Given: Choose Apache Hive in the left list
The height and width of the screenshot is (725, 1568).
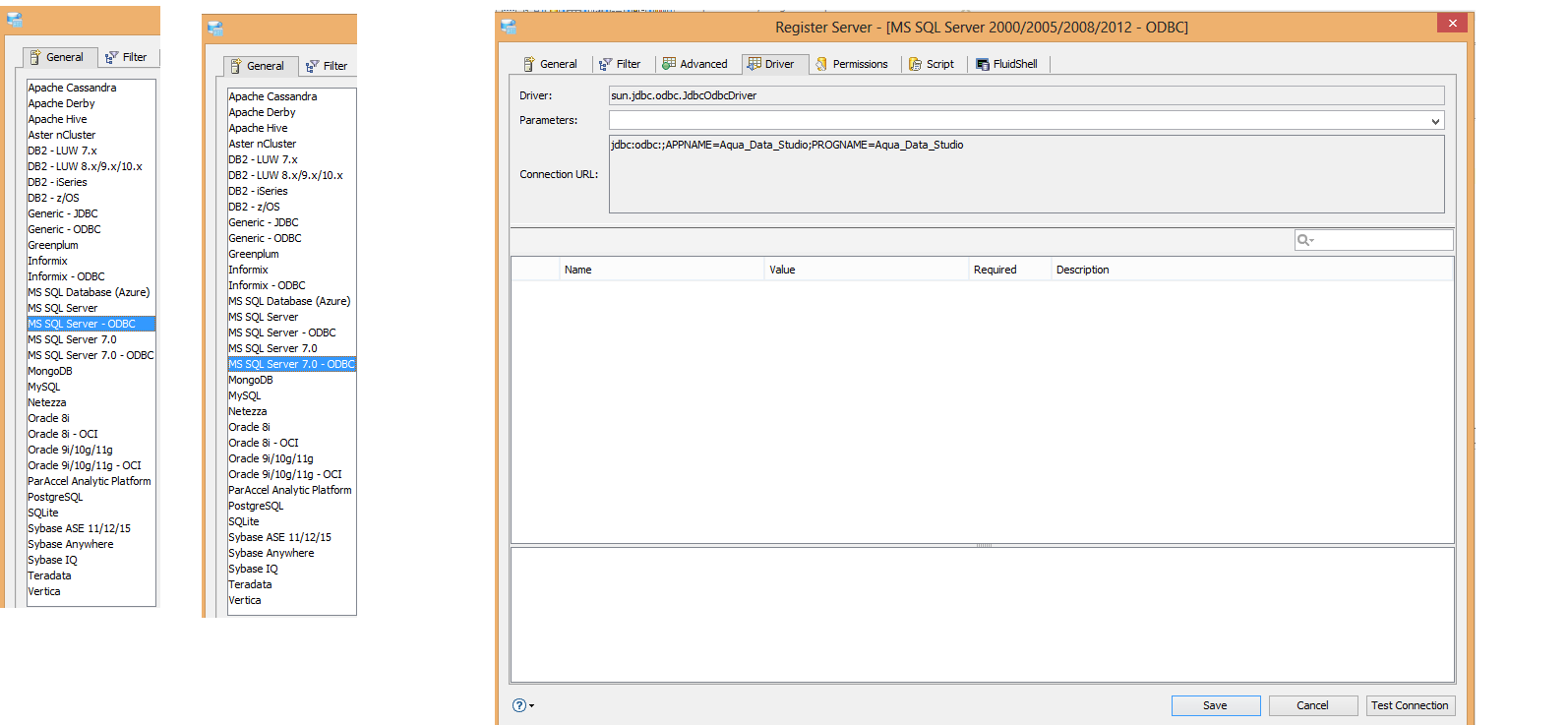Looking at the screenshot, I should (90, 119).
